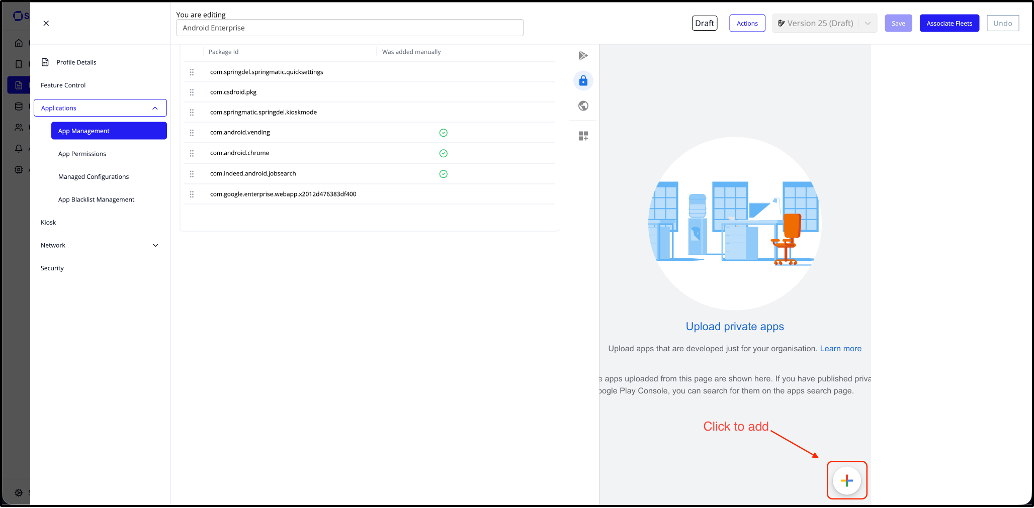Click green check on com.indeed.android.jobsearch row

[443, 174]
